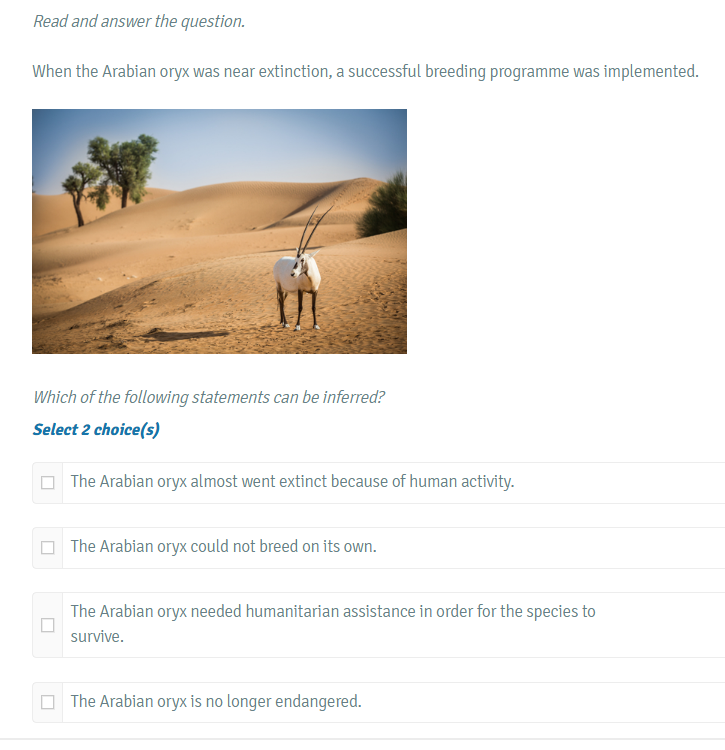Click the question 'Which of the following statements can be inferred?'

(x=209, y=397)
